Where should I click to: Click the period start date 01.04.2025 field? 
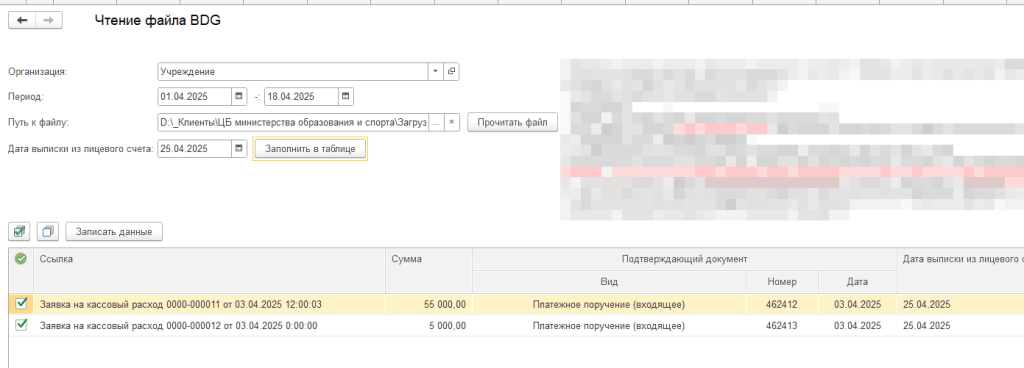pos(194,97)
